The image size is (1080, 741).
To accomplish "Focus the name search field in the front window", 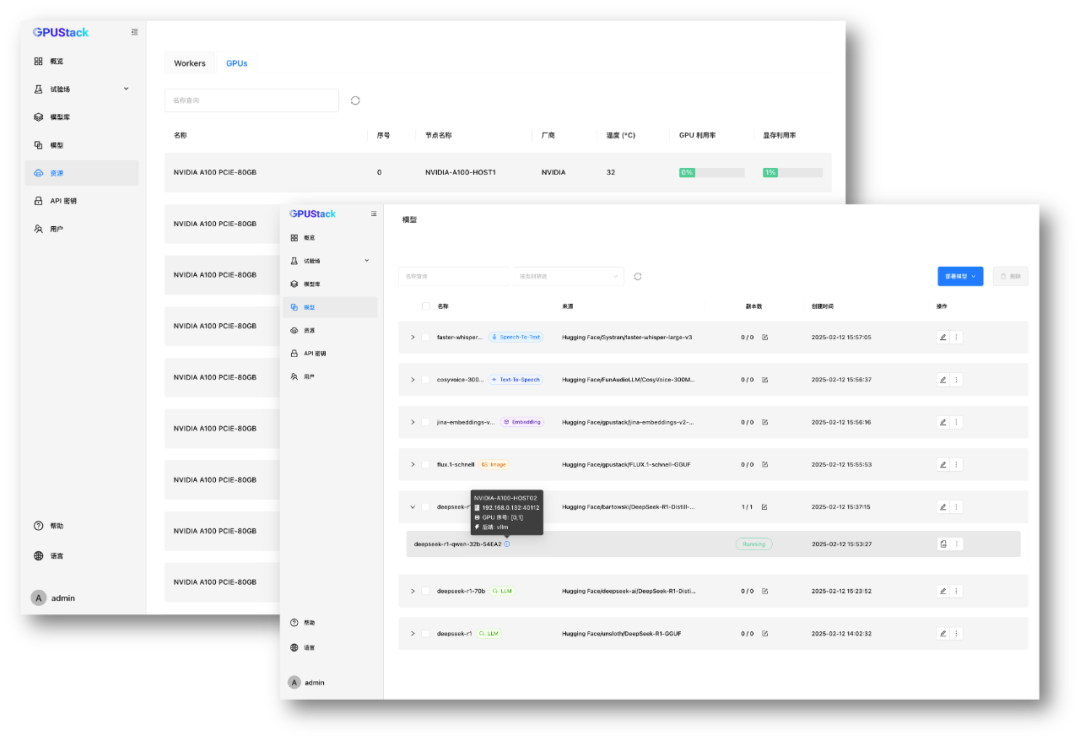I will click(x=455, y=276).
